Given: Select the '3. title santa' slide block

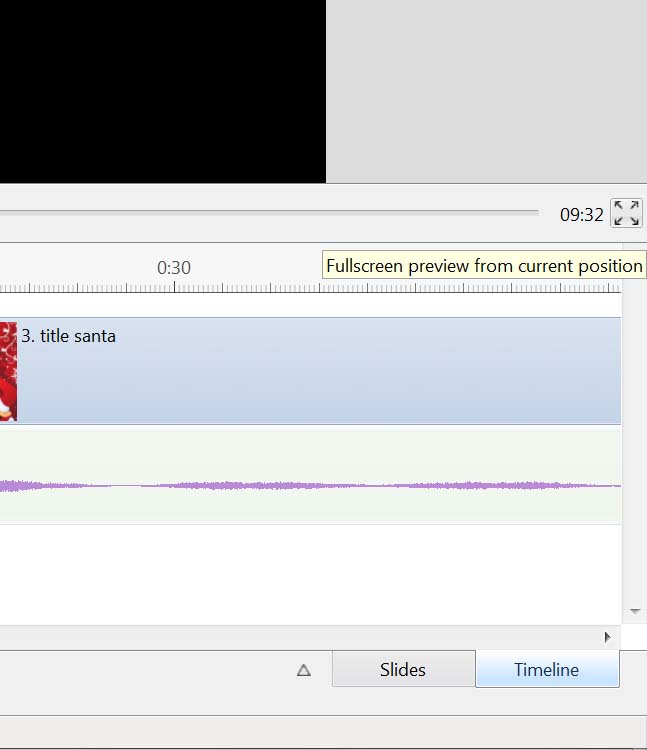Looking at the screenshot, I should (310, 371).
